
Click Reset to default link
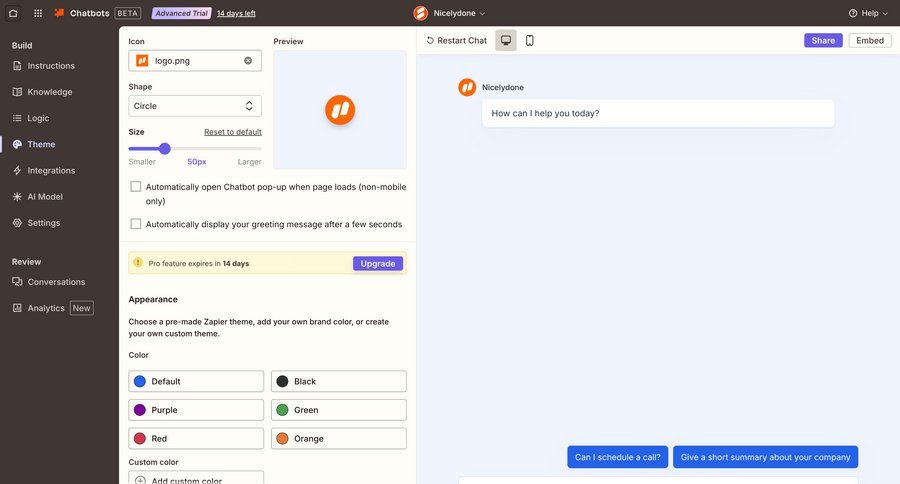click(233, 131)
